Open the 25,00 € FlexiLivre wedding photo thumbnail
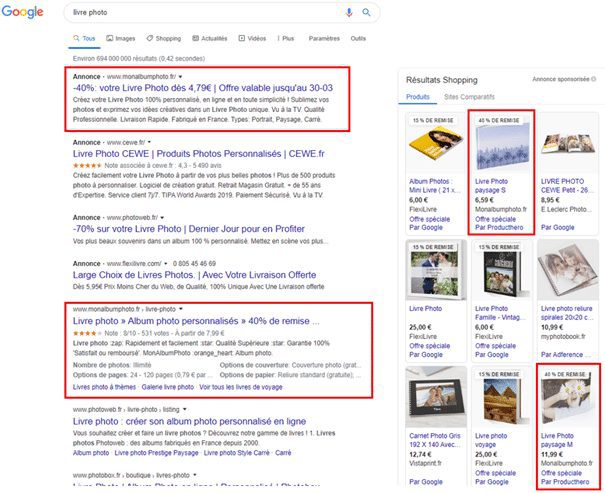 (x=436, y=271)
